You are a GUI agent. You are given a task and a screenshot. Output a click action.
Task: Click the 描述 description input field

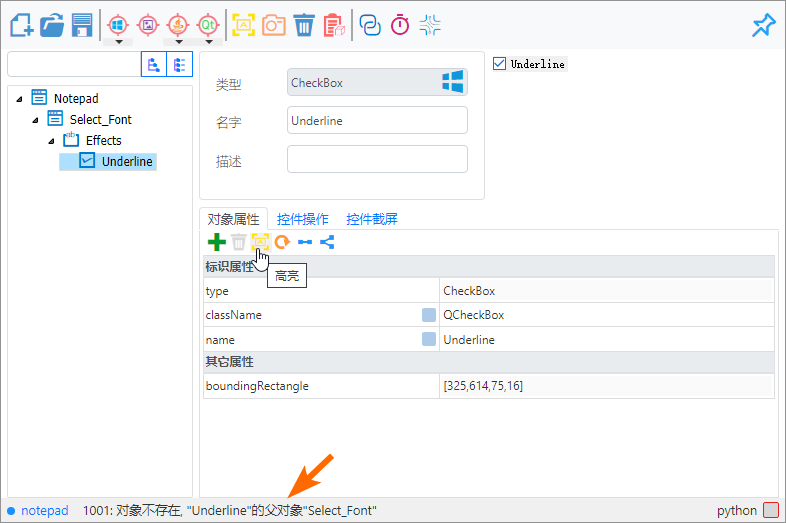[x=377, y=160]
